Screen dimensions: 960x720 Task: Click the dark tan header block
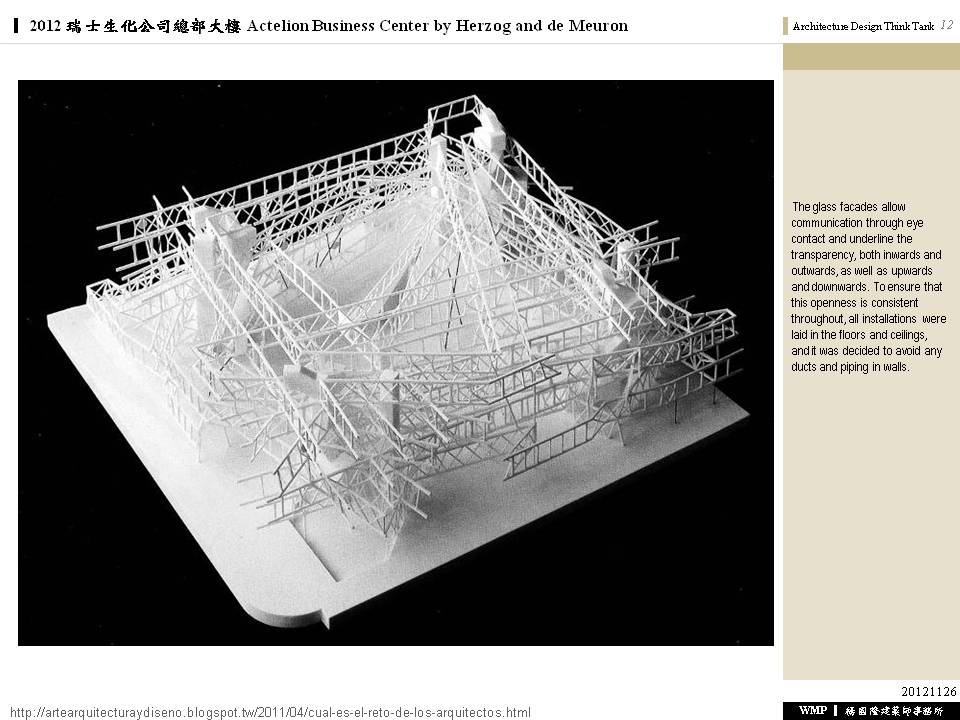871,57
